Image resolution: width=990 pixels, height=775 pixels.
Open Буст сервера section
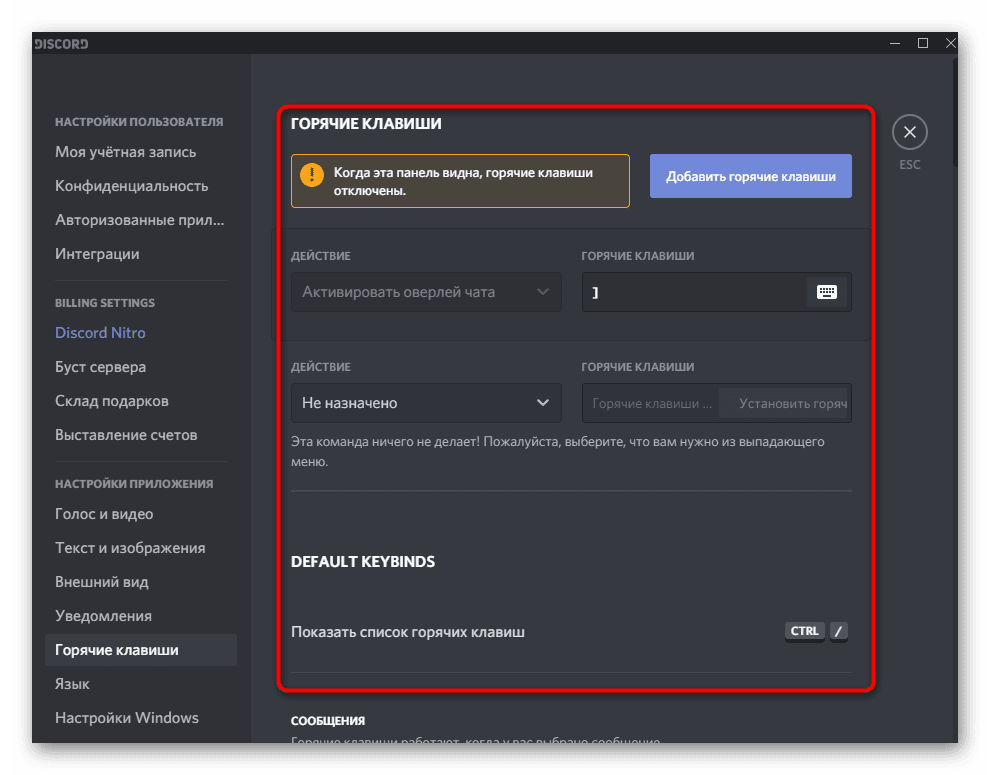(100, 367)
